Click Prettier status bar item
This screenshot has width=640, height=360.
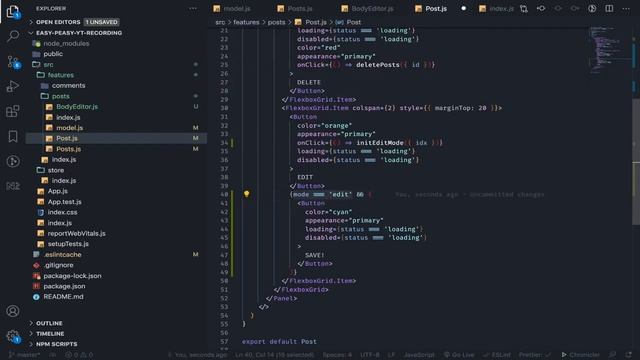coord(535,355)
